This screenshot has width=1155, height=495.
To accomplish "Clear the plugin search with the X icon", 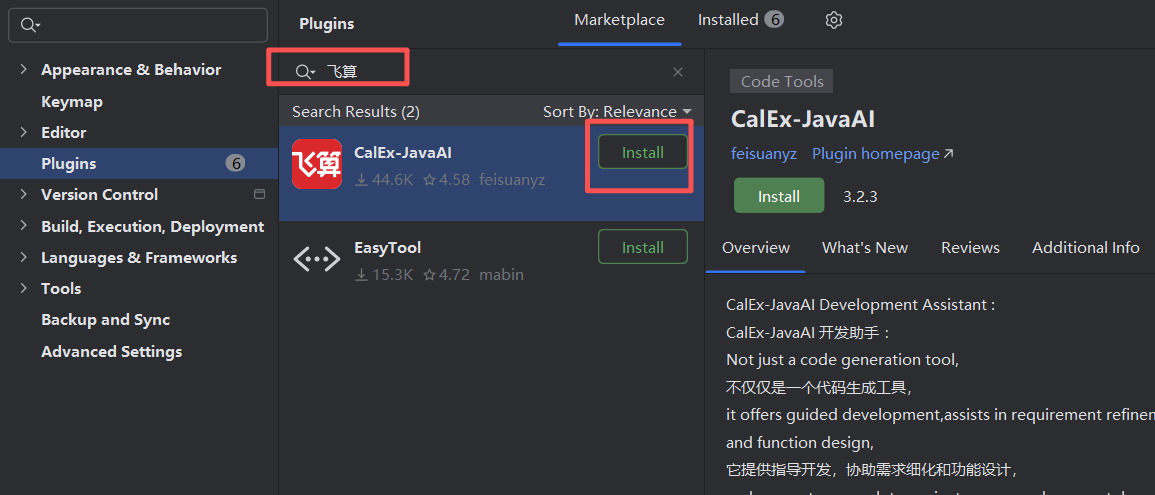I will pos(678,71).
